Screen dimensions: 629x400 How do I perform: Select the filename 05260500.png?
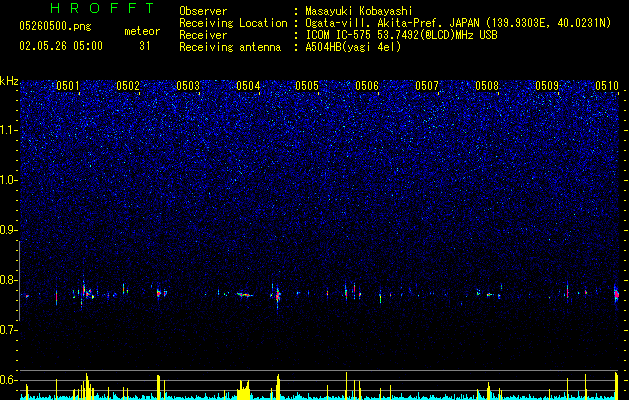click(x=55, y=26)
